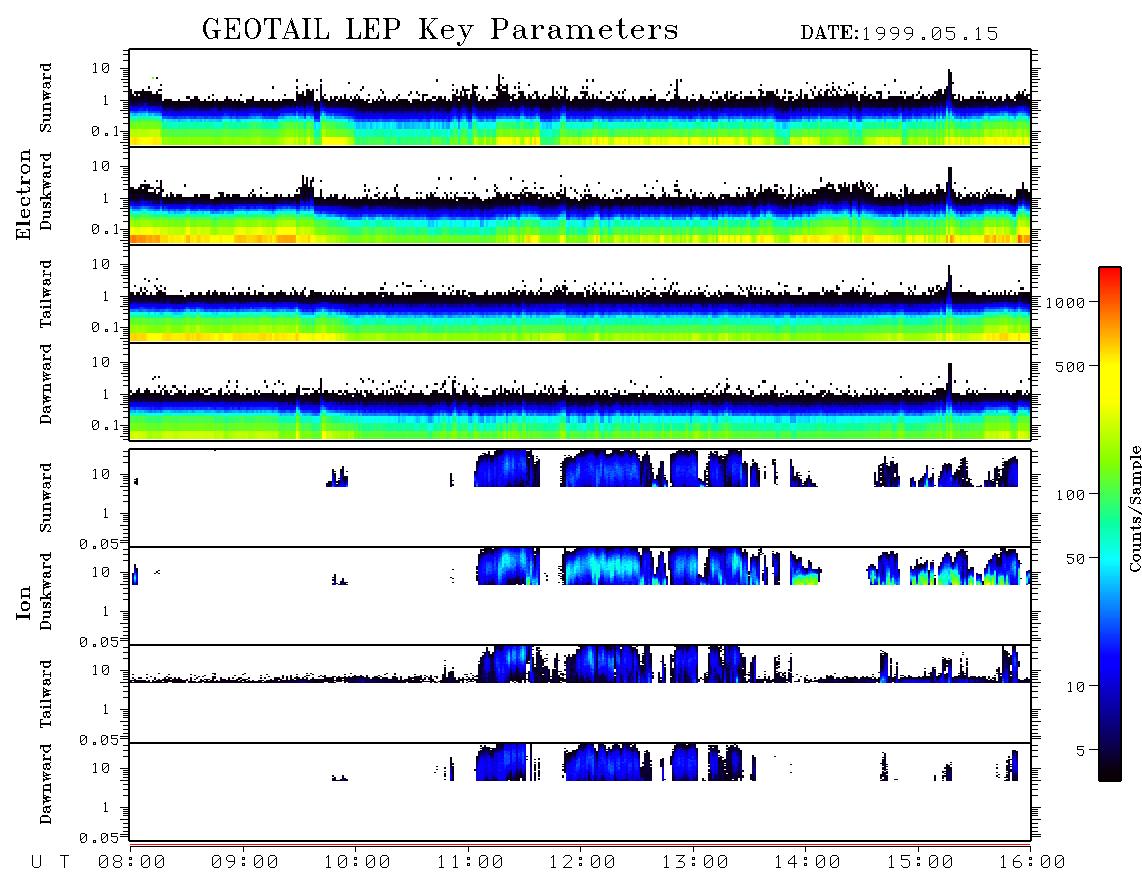Image resolution: width=1142 pixels, height=880 pixels.
Task: Select the Electron "Dawnward" panel label
Action: [46, 384]
